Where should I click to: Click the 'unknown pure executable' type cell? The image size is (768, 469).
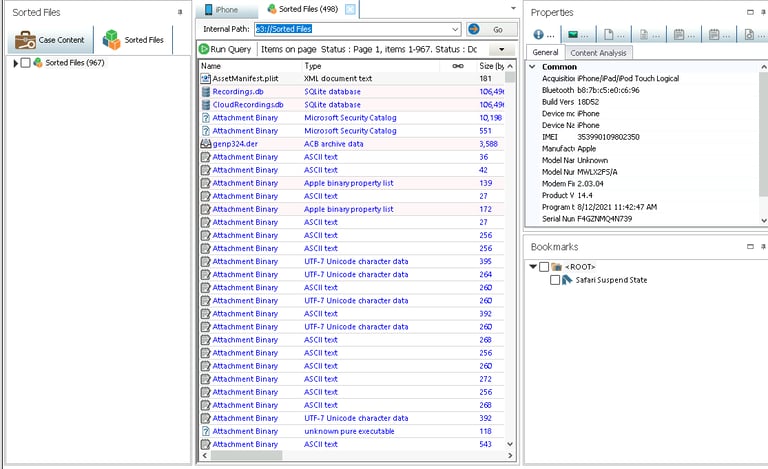click(x=349, y=431)
